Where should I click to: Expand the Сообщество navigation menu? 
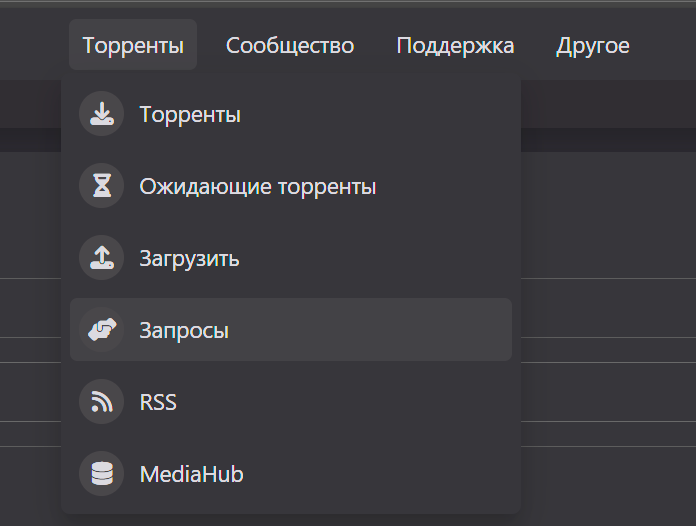[290, 45]
